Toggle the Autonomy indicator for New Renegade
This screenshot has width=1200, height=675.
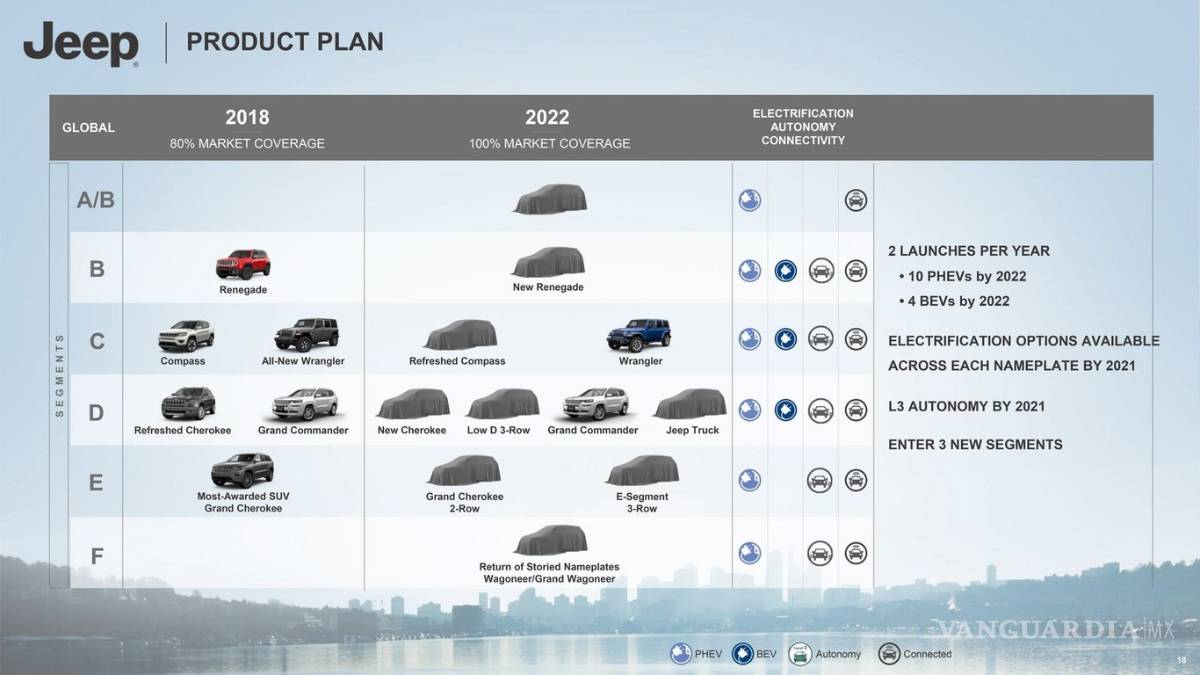click(x=821, y=270)
